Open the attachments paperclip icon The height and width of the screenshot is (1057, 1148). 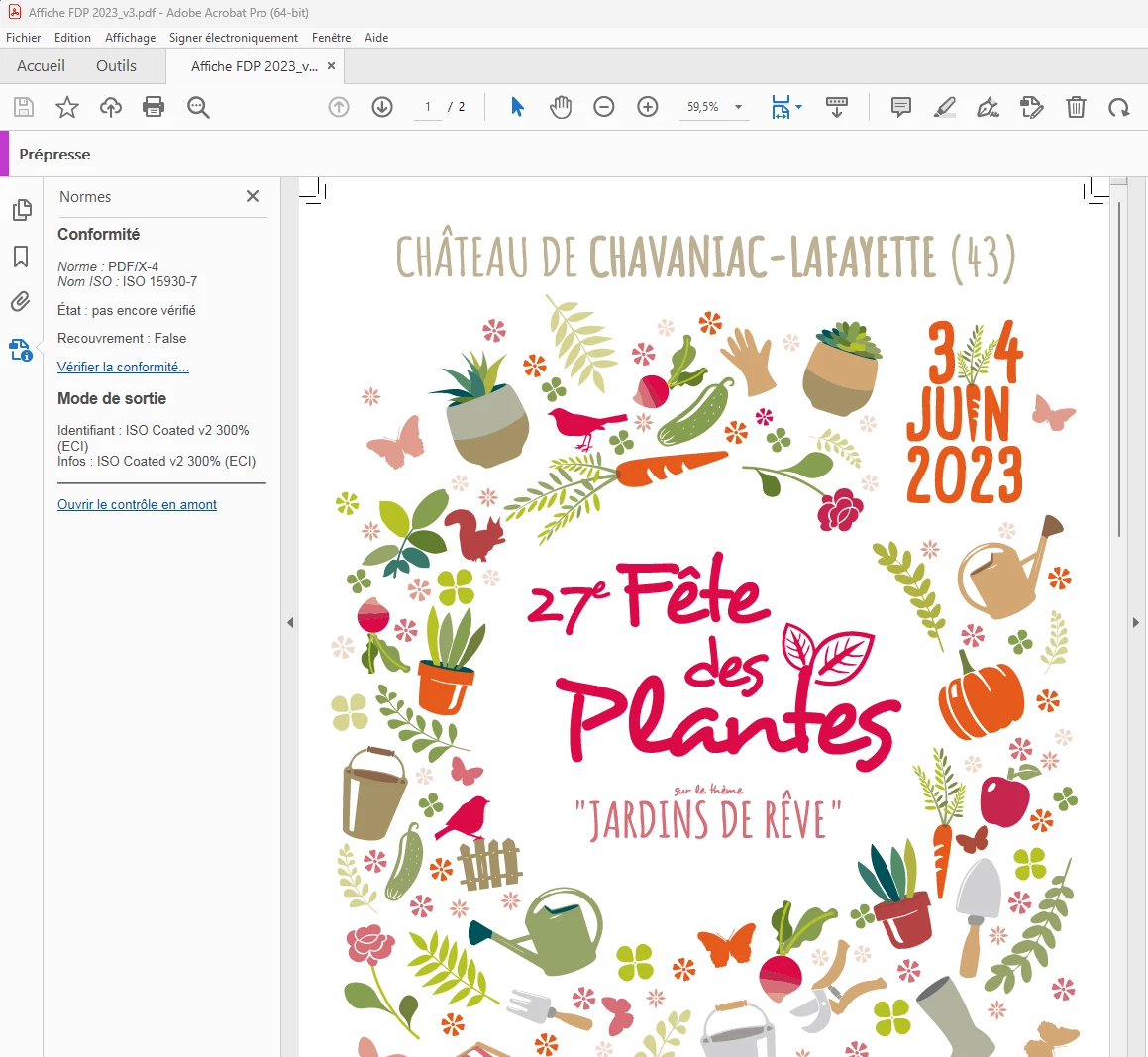[x=21, y=301]
